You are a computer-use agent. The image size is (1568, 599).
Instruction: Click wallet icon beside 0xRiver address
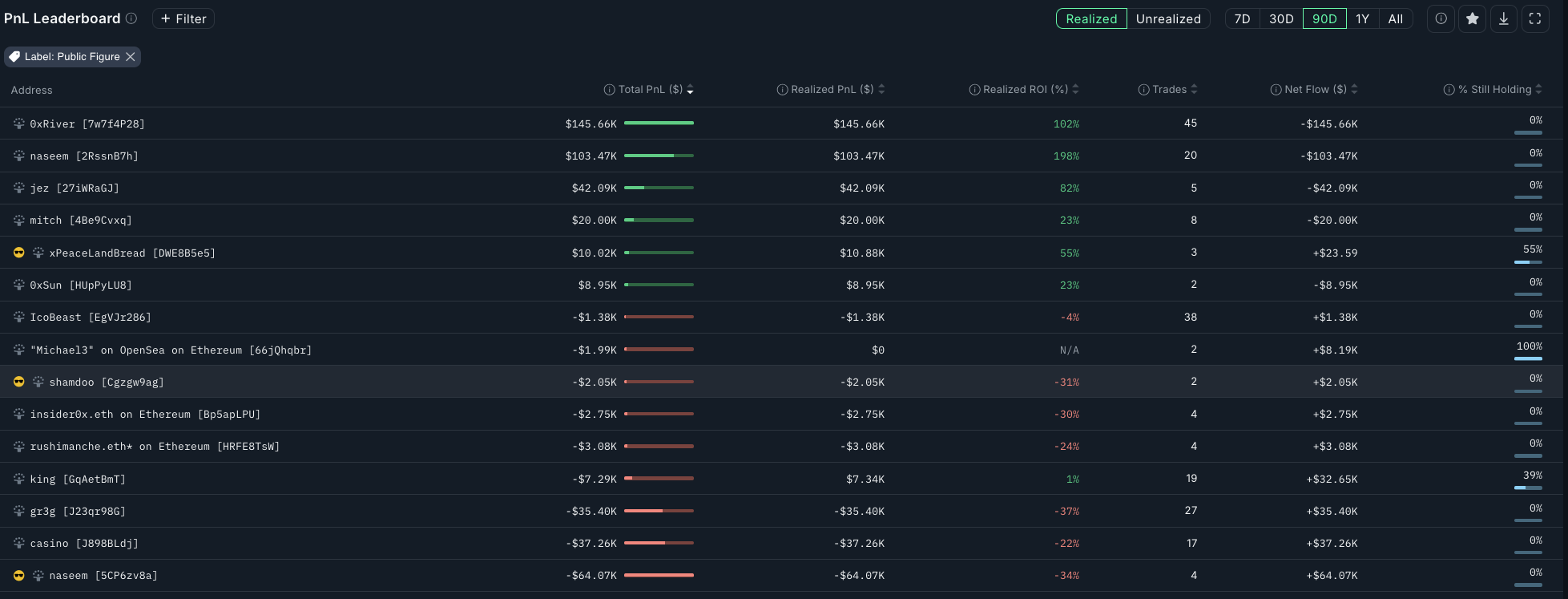(x=19, y=123)
